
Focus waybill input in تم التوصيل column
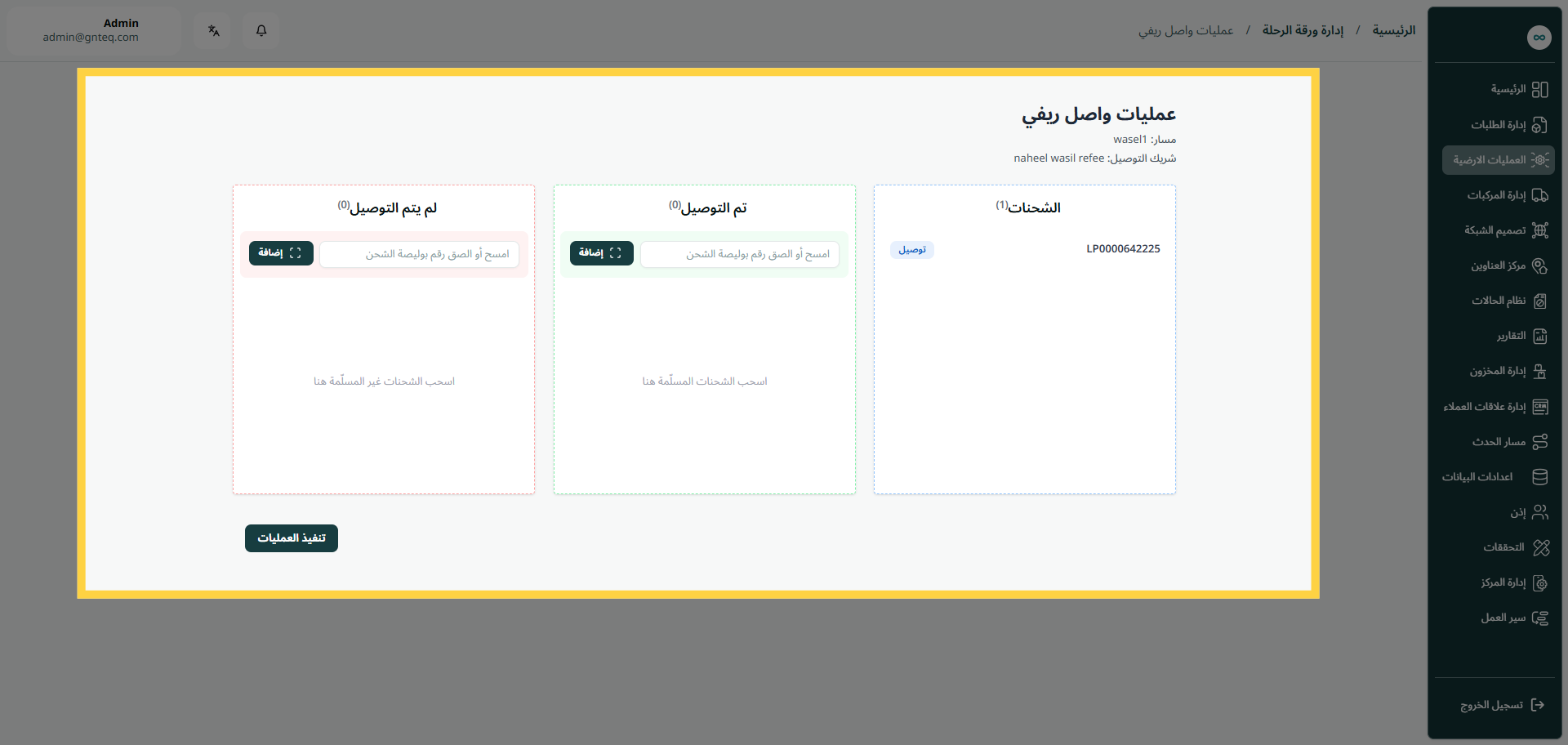pos(740,254)
